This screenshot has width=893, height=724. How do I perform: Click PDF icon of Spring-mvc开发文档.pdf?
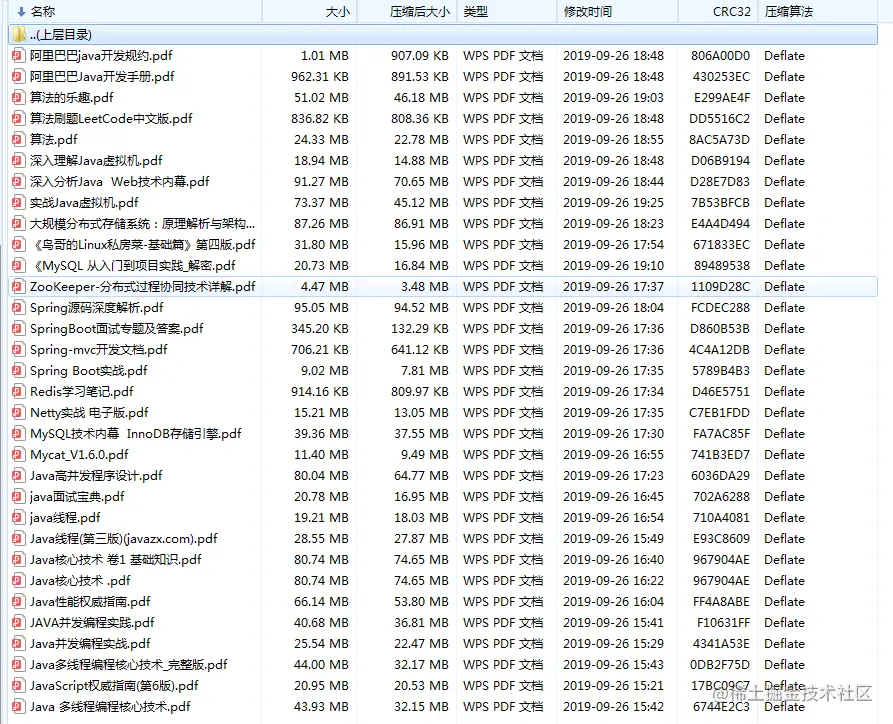click(x=19, y=350)
